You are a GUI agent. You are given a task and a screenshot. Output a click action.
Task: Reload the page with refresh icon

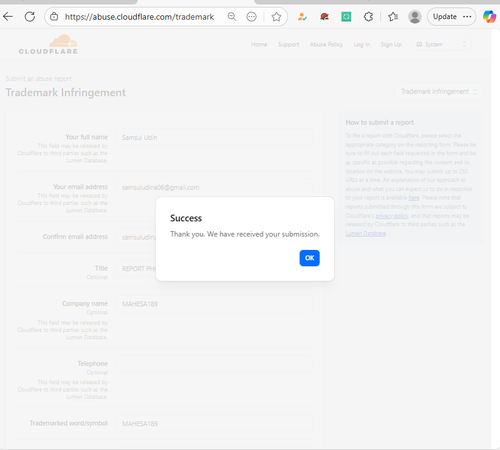coord(30,16)
